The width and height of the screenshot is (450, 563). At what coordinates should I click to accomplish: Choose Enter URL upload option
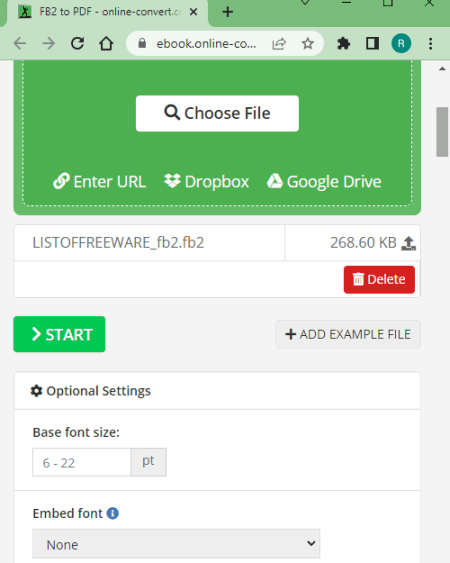[x=99, y=182]
